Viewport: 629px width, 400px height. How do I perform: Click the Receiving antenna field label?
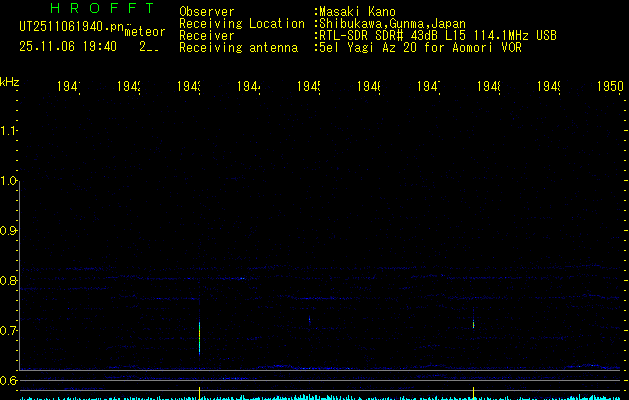point(237,47)
